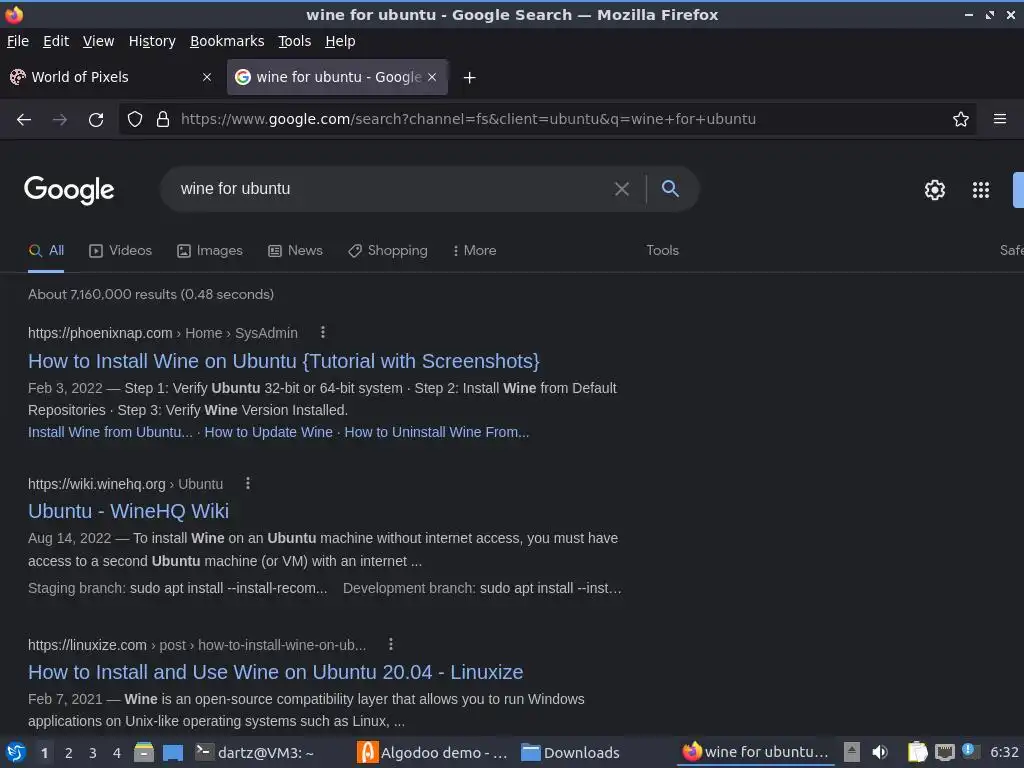Switch to the World of Pixels tab
Image resolution: width=1024 pixels, height=768 pixels.
click(x=110, y=77)
